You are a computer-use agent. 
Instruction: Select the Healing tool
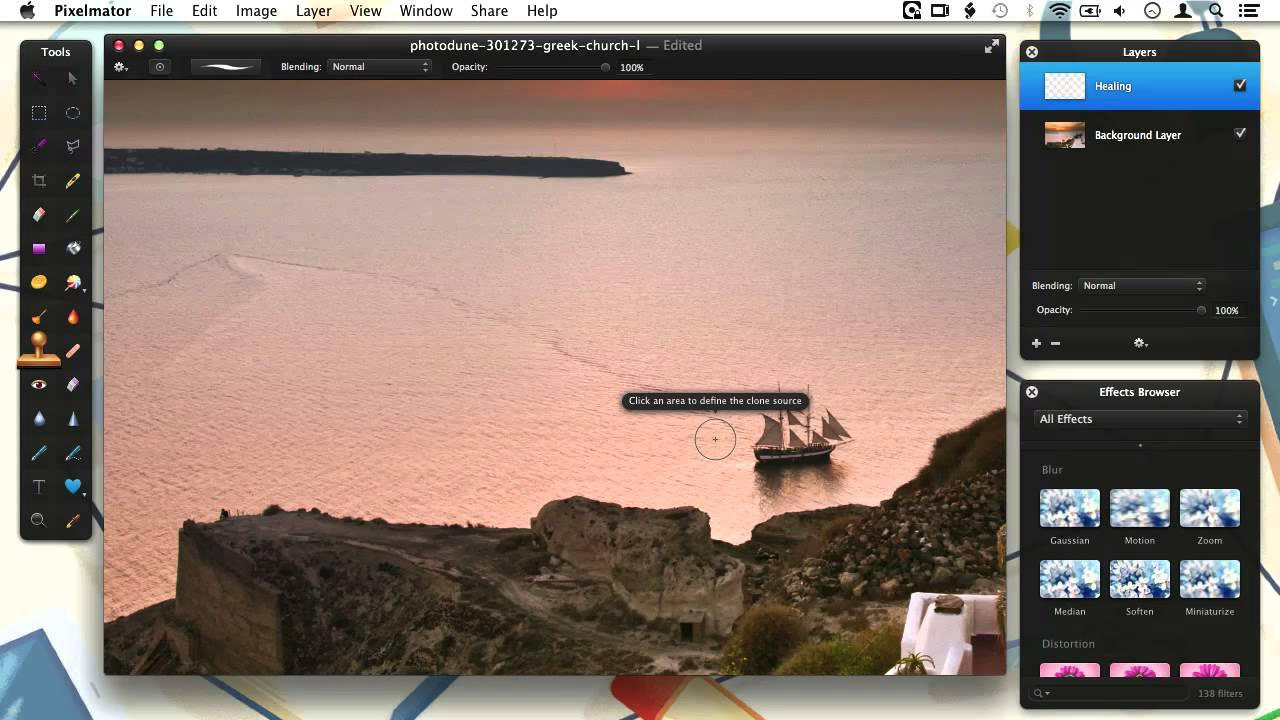(73, 350)
